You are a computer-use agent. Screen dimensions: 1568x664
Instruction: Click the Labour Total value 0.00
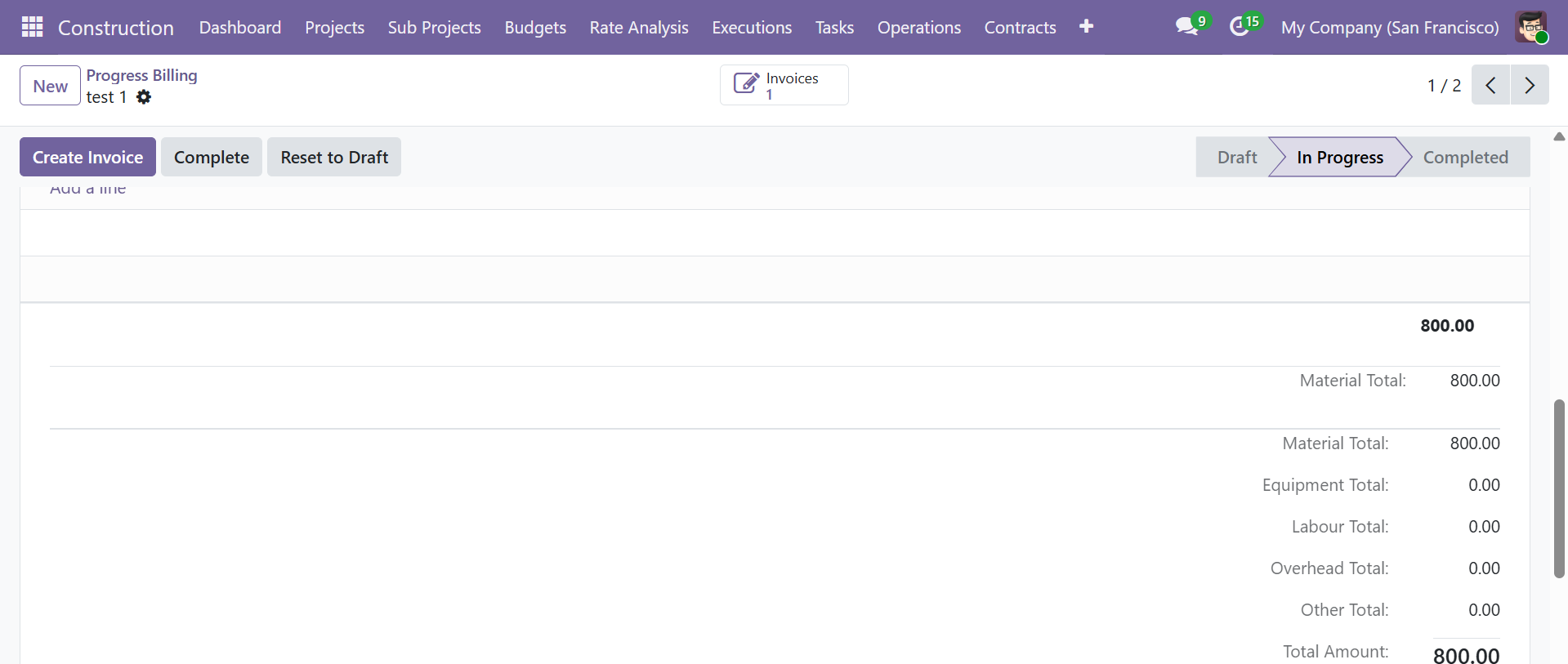1484,527
